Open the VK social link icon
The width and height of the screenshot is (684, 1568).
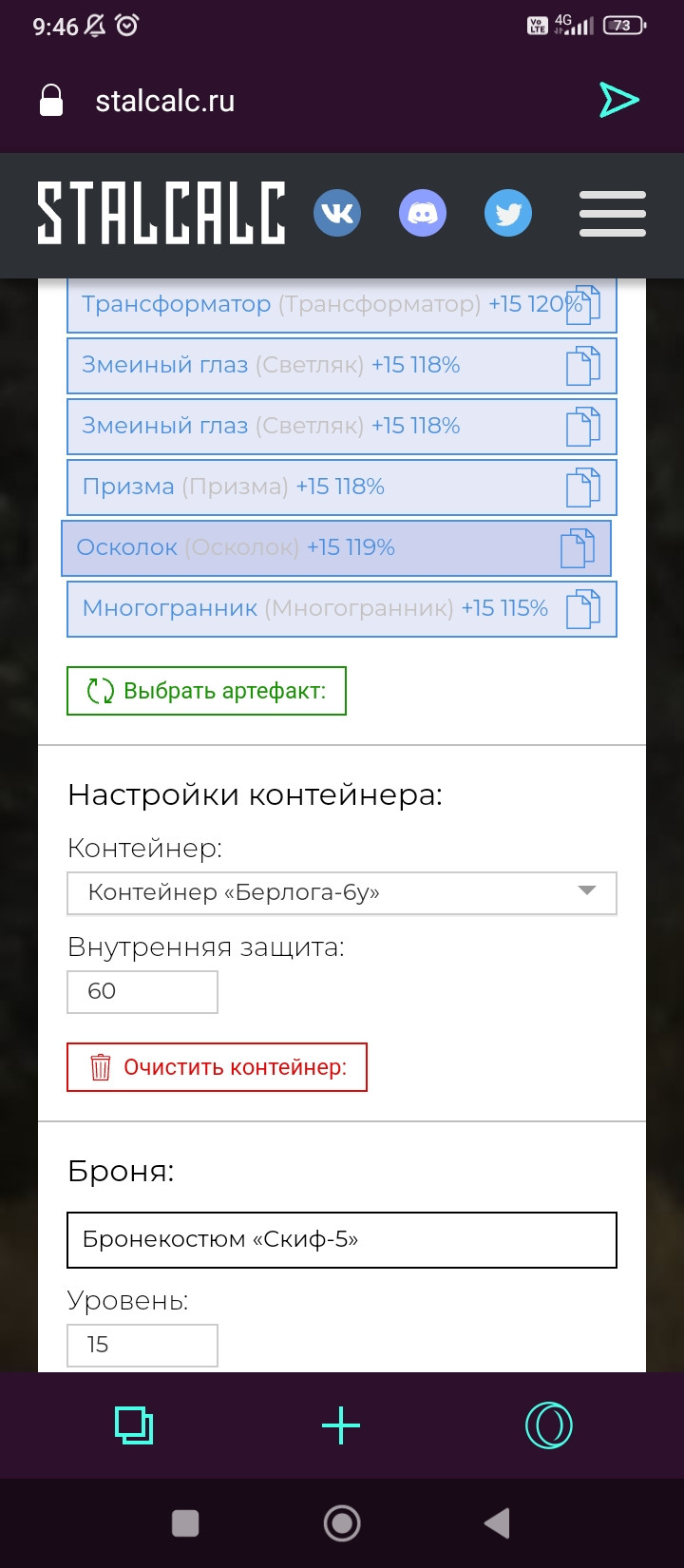tap(337, 213)
